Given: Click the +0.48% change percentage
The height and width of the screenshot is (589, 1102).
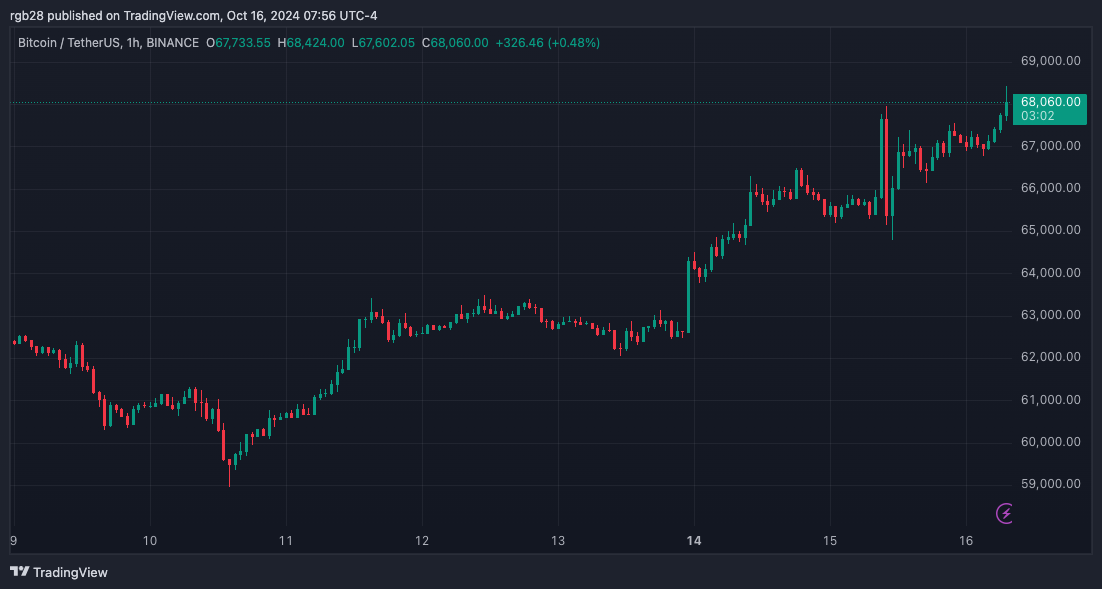Looking at the screenshot, I should point(572,43).
